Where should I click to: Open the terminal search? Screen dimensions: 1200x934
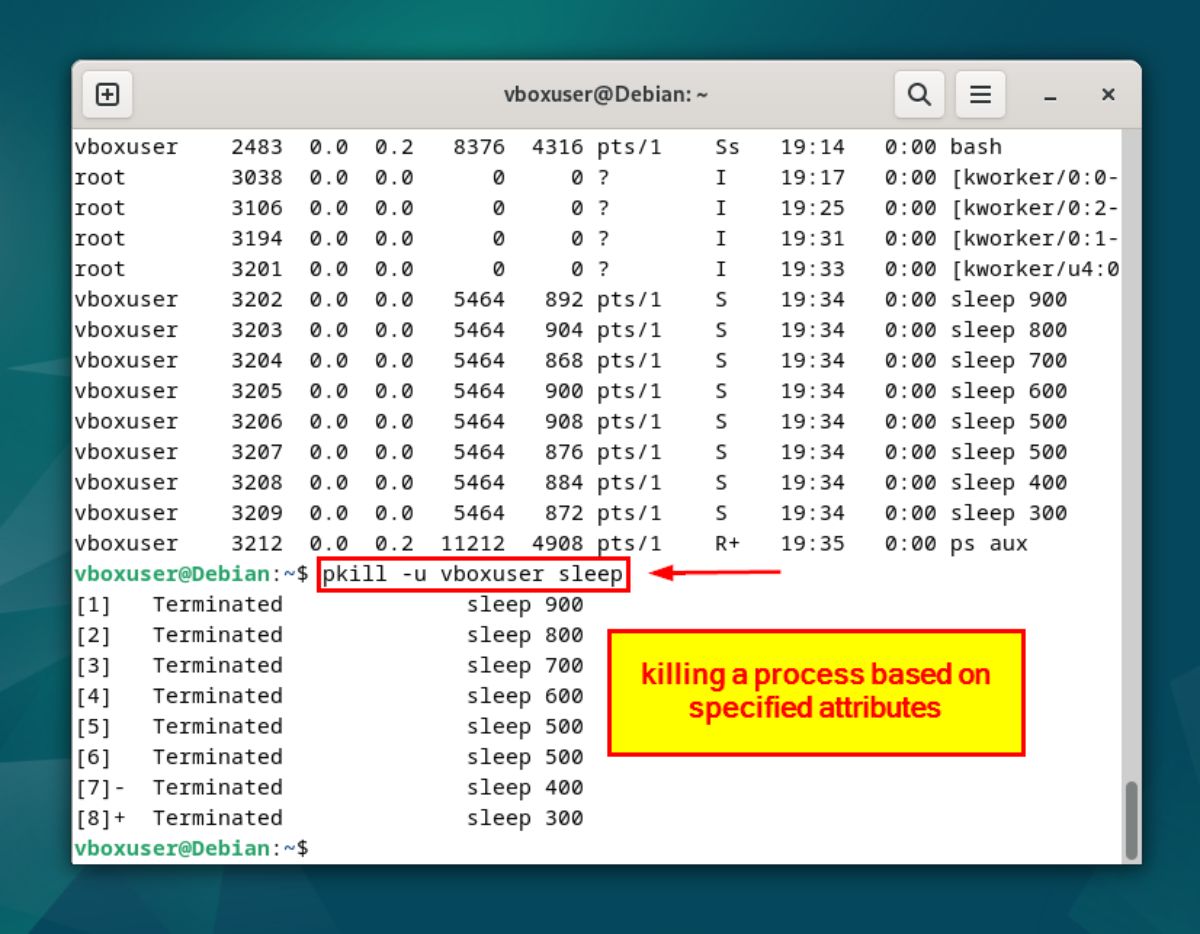pyautogui.click(x=919, y=94)
